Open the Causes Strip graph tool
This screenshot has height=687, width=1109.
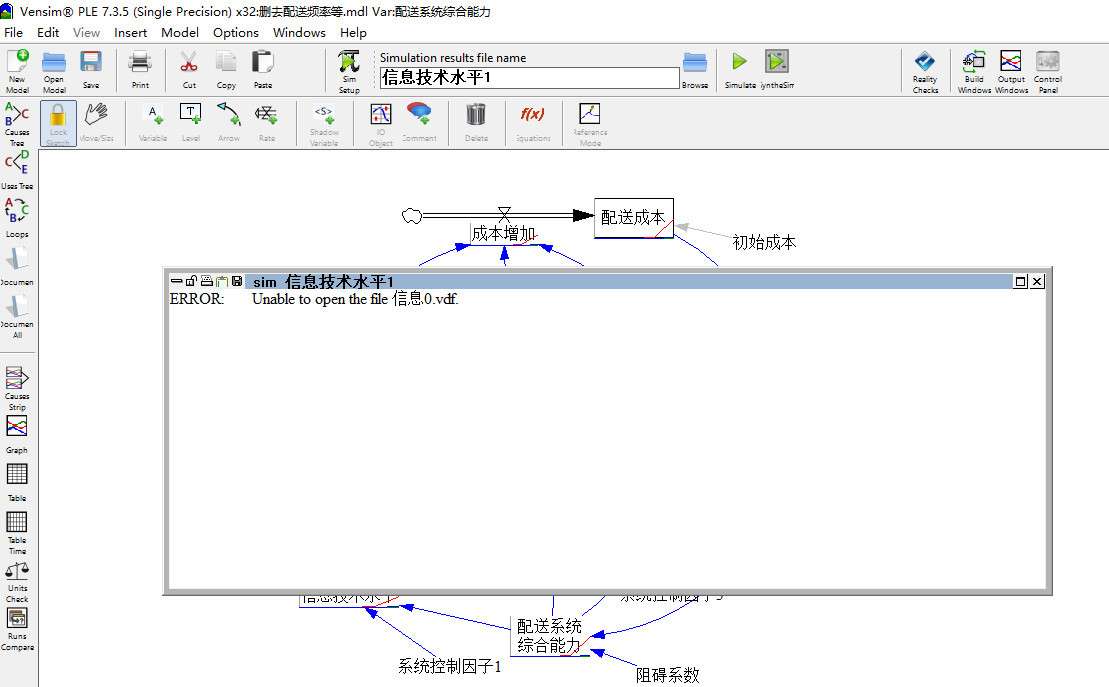[17, 388]
